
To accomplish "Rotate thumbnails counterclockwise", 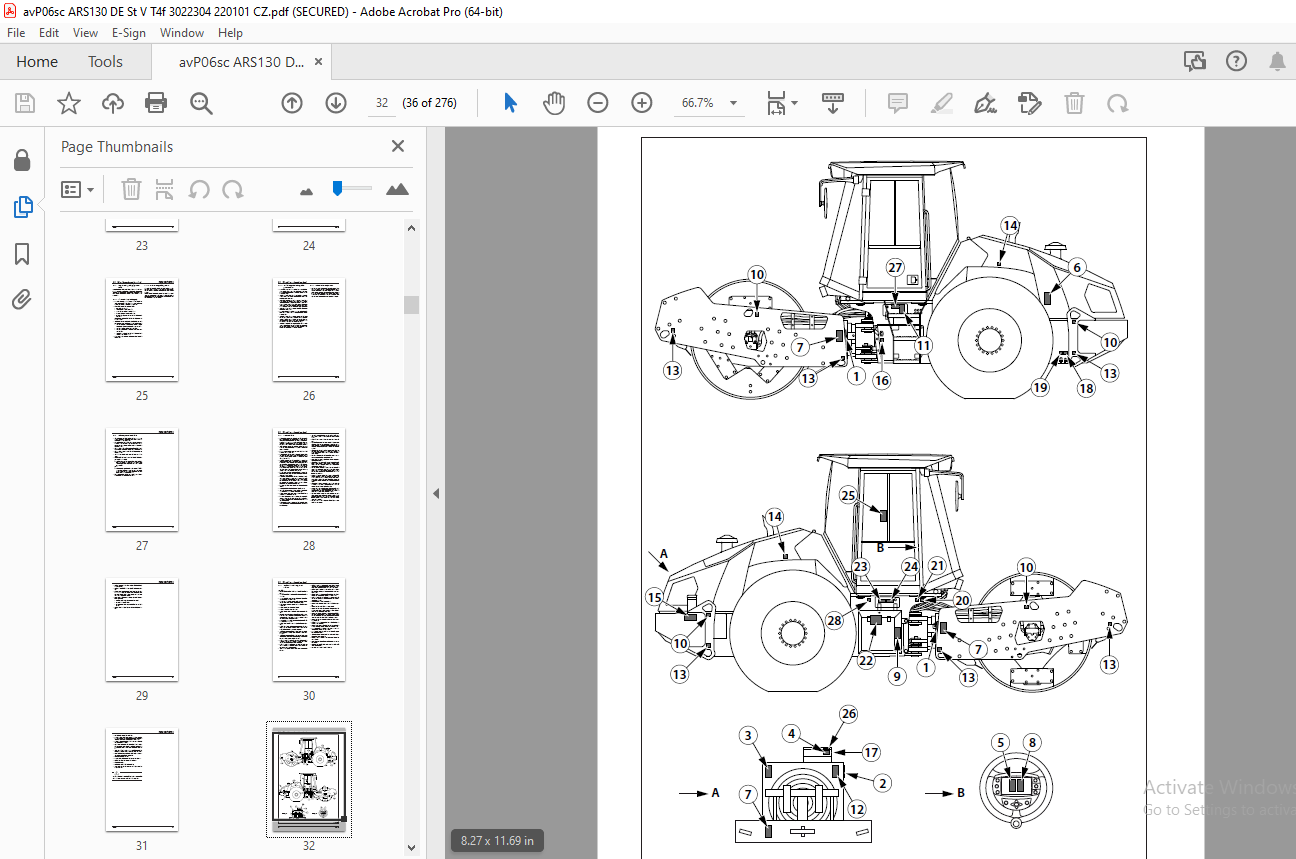I will (199, 189).
